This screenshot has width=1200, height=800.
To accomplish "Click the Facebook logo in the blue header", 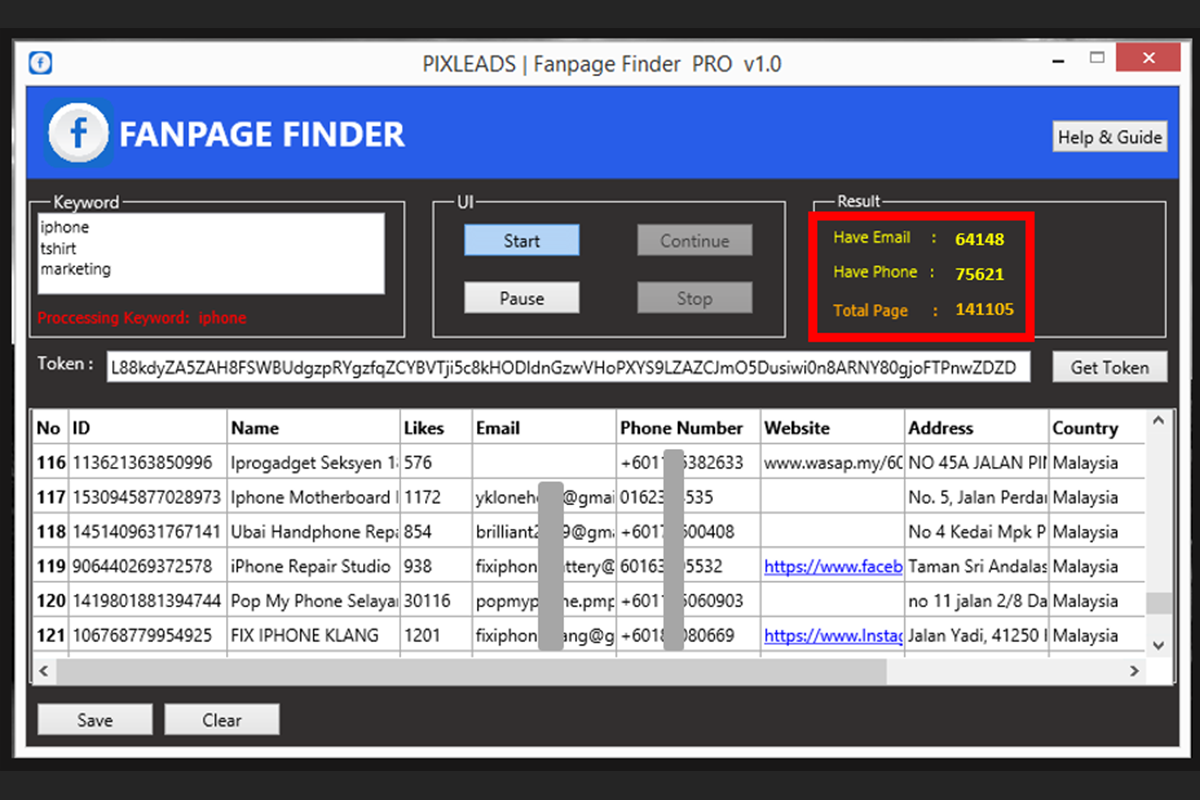I will pyautogui.click(x=79, y=133).
